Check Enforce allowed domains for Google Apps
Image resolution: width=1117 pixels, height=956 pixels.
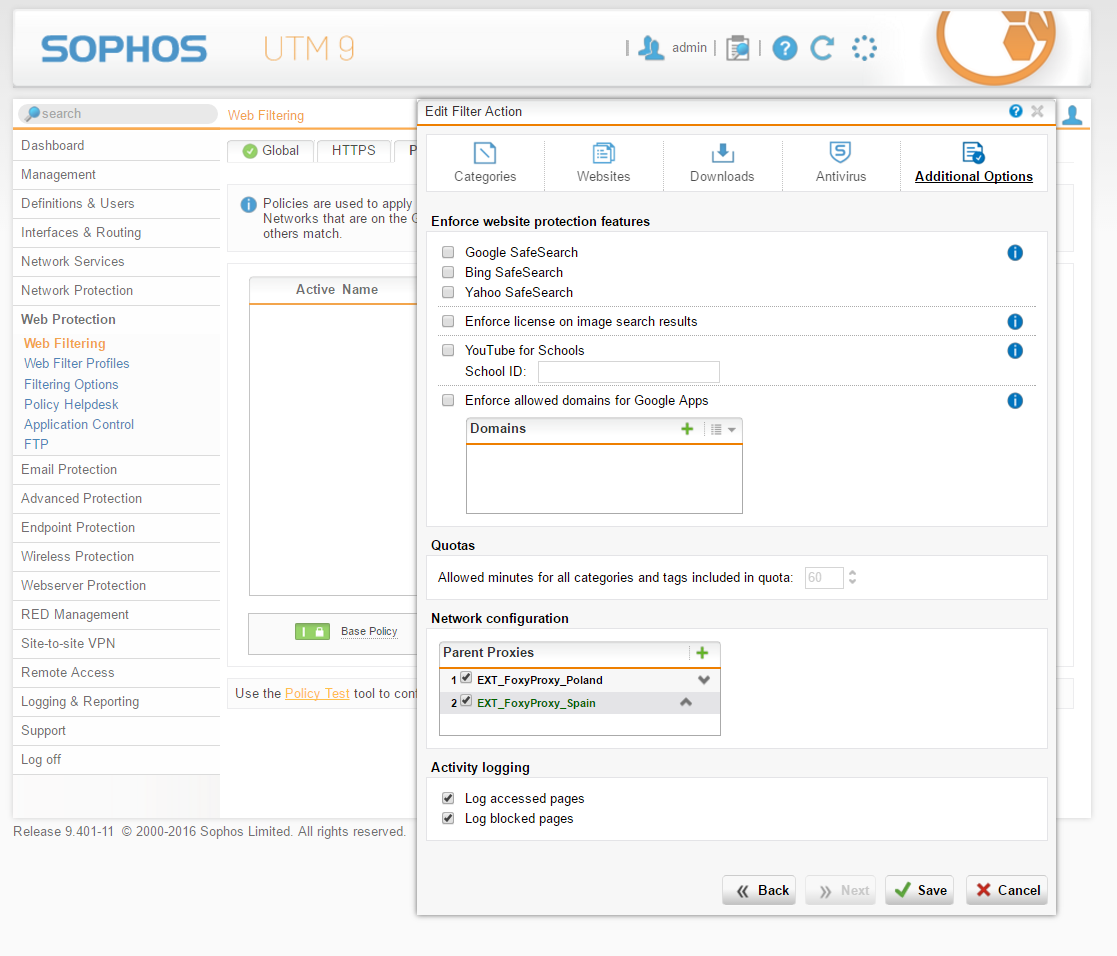pyautogui.click(x=448, y=400)
